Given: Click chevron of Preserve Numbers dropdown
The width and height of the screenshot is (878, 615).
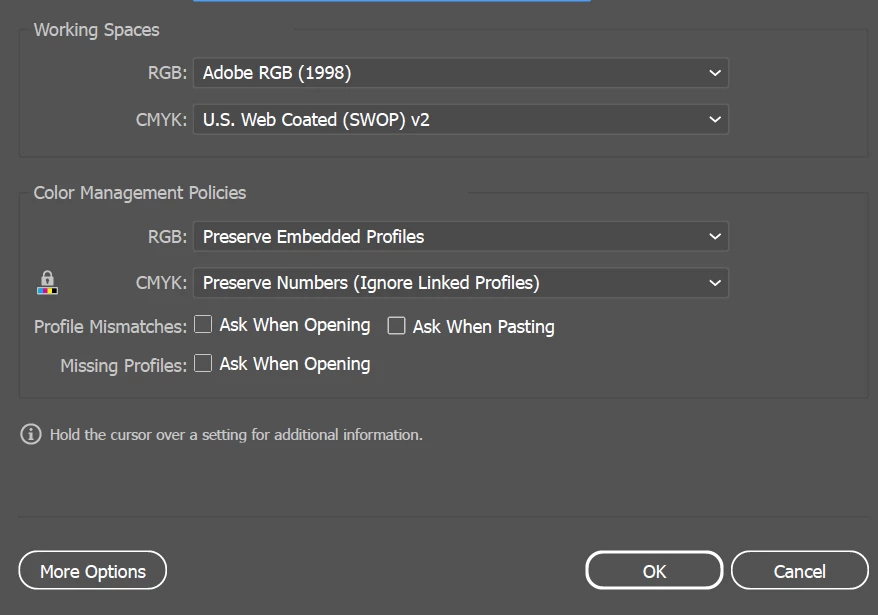Looking at the screenshot, I should click(x=714, y=283).
